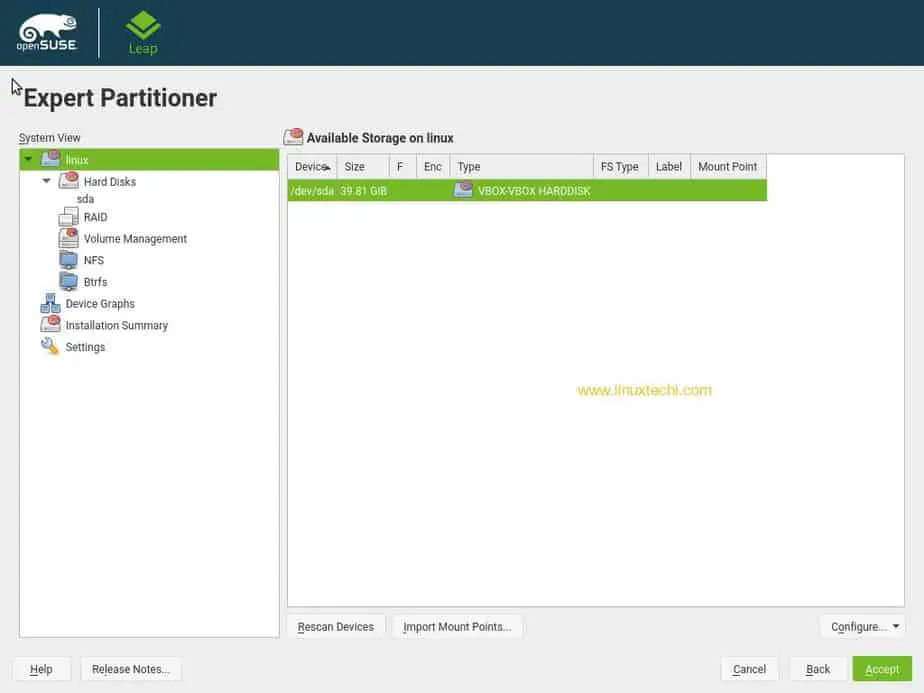Sort by the Enc column header
This screenshot has width=924, height=693.
[x=433, y=167]
